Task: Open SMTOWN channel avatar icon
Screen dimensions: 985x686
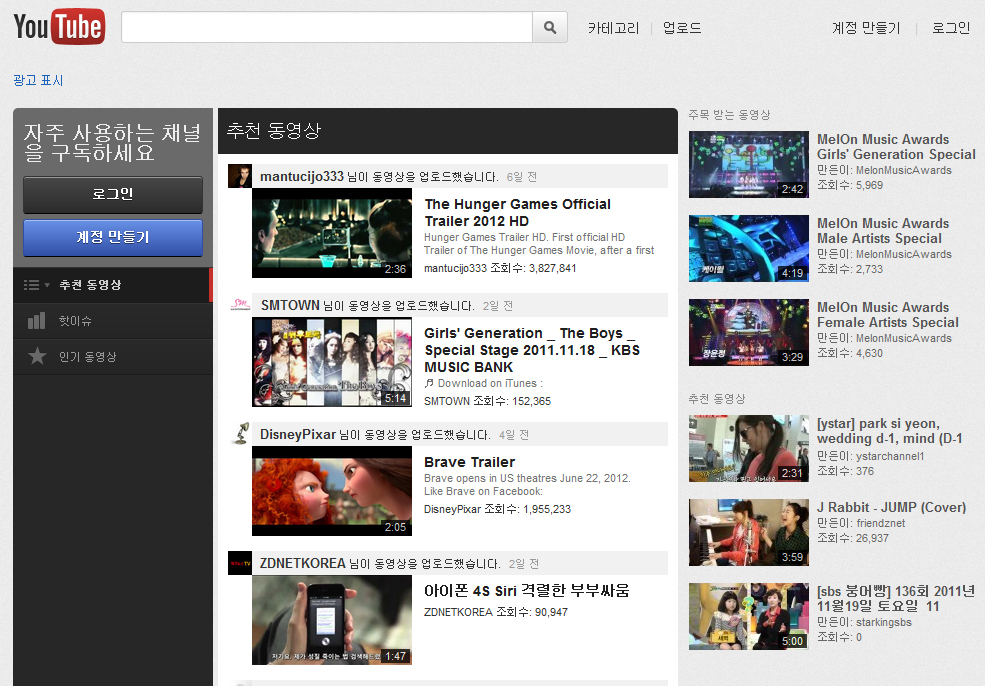Action: point(240,305)
